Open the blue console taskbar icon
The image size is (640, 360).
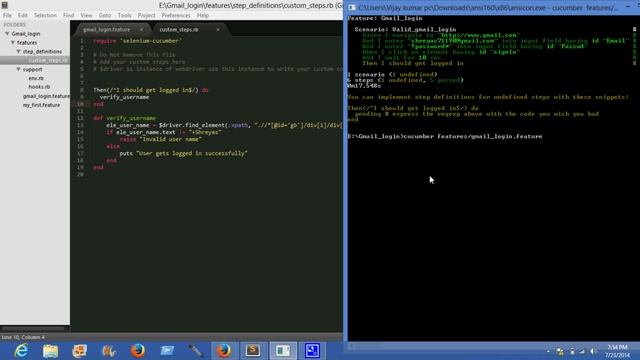coord(312,351)
